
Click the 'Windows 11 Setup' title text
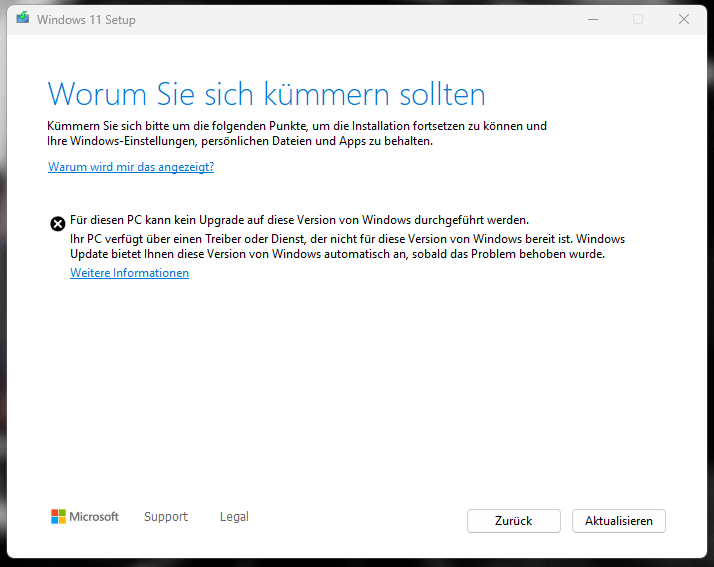[86, 20]
